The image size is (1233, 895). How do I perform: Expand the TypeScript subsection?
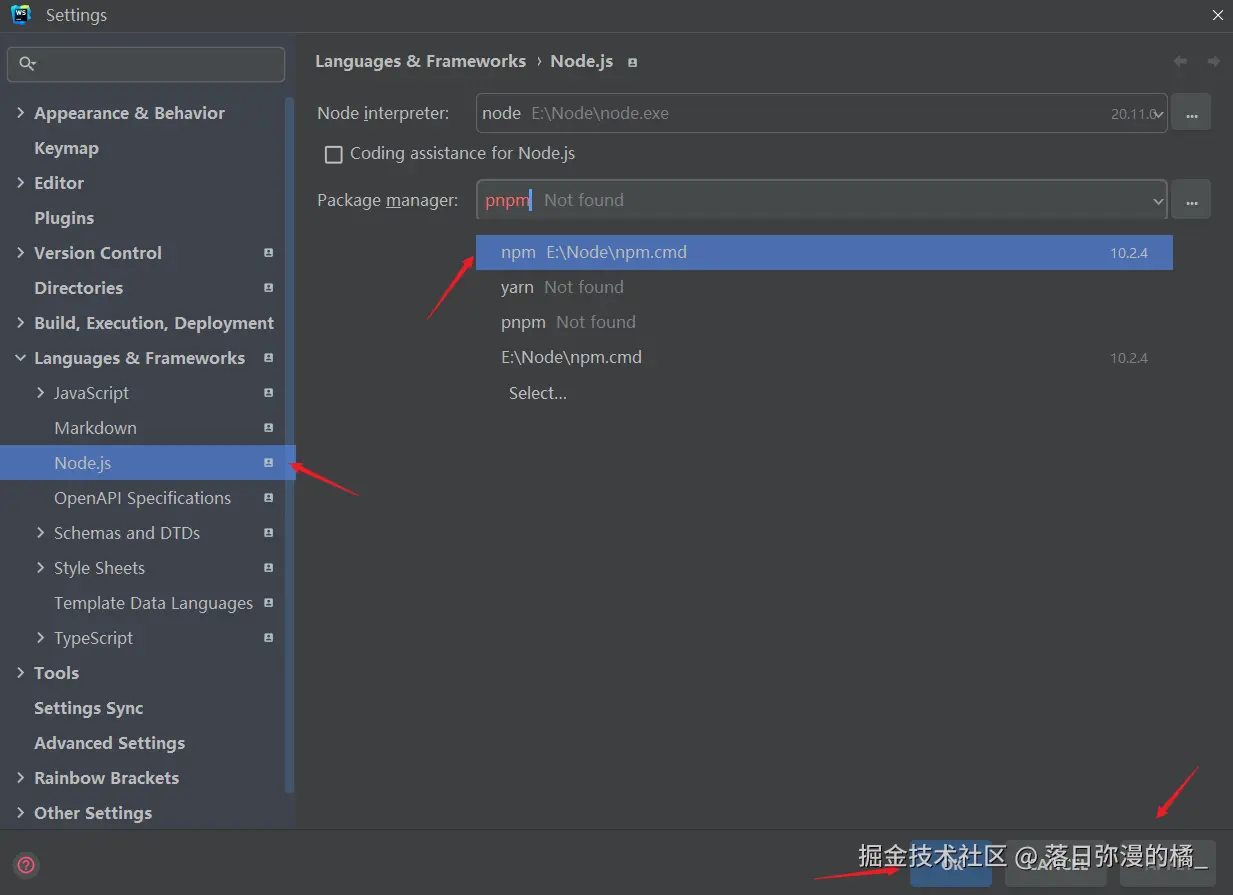pyautogui.click(x=40, y=638)
